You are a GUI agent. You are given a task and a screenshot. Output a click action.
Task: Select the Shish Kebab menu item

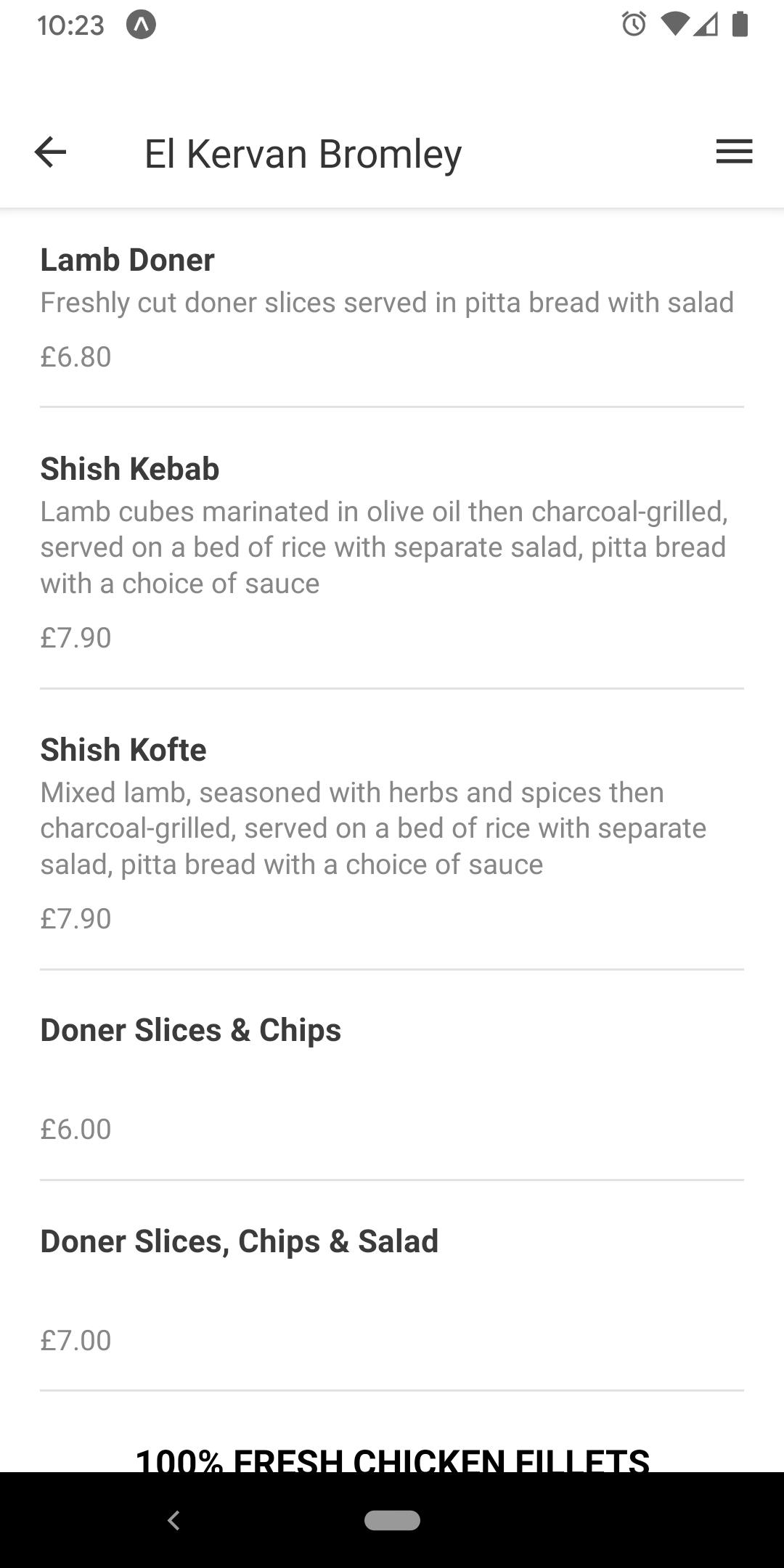(x=392, y=548)
